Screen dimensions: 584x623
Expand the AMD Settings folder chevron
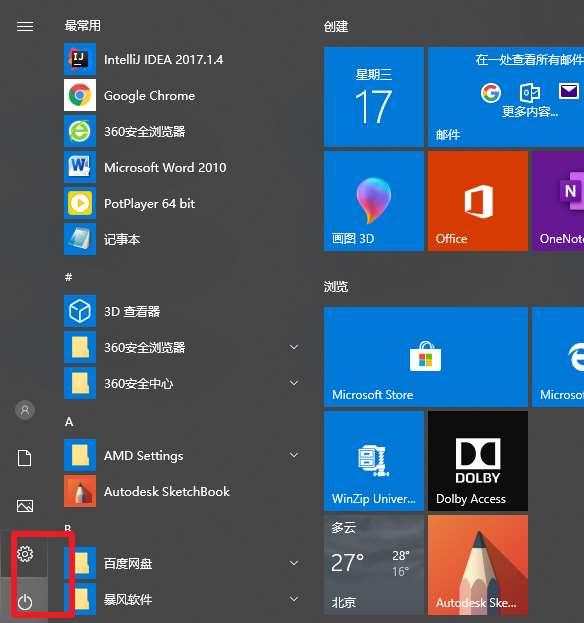point(294,455)
